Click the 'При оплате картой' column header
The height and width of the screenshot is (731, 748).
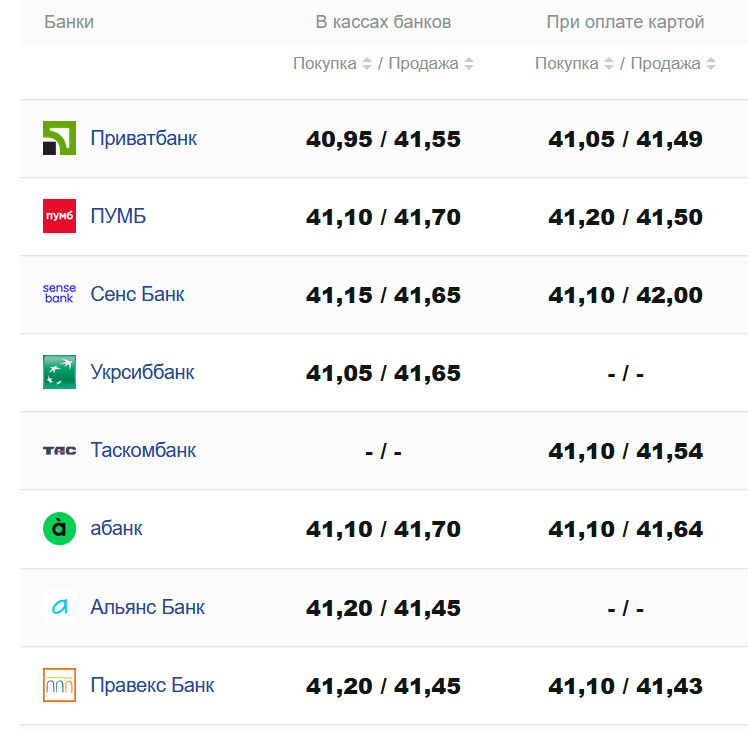(625, 22)
